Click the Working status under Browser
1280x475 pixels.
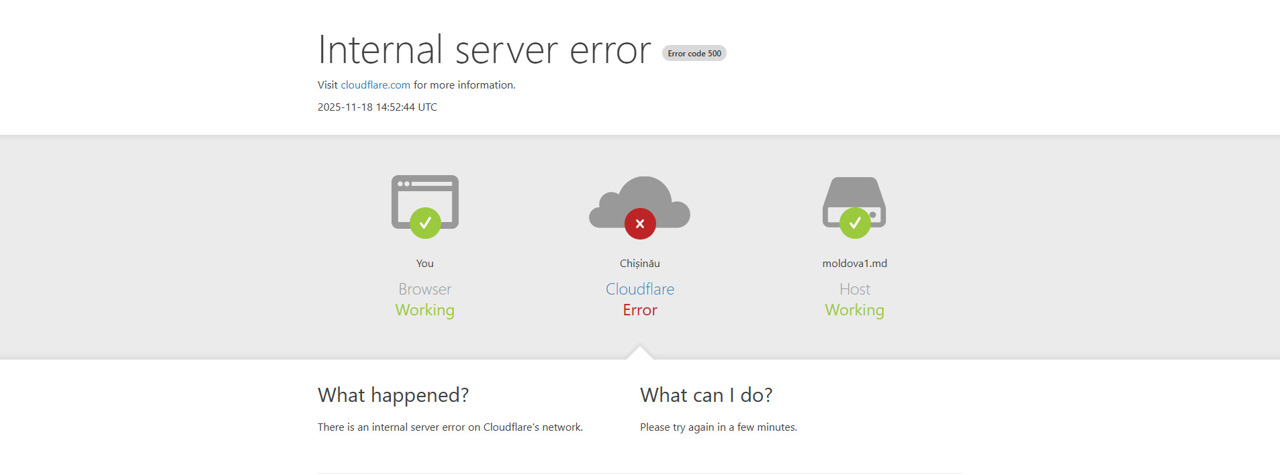tap(425, 310)
